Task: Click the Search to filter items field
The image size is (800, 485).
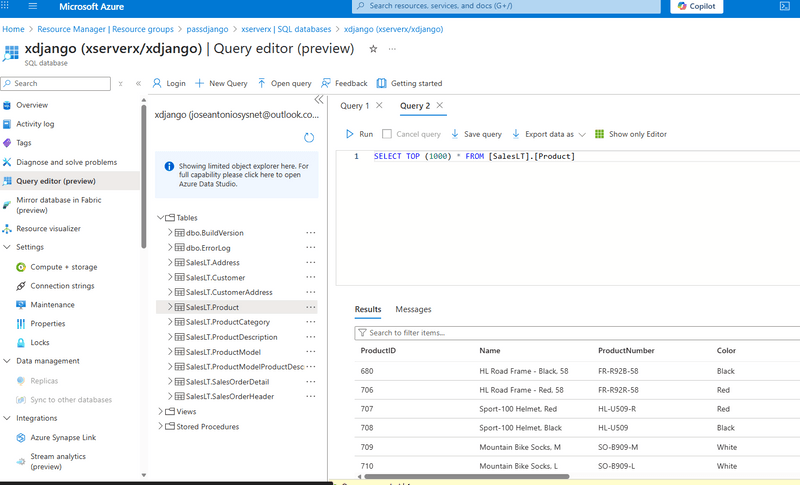Action: click(x=577, y=333)
